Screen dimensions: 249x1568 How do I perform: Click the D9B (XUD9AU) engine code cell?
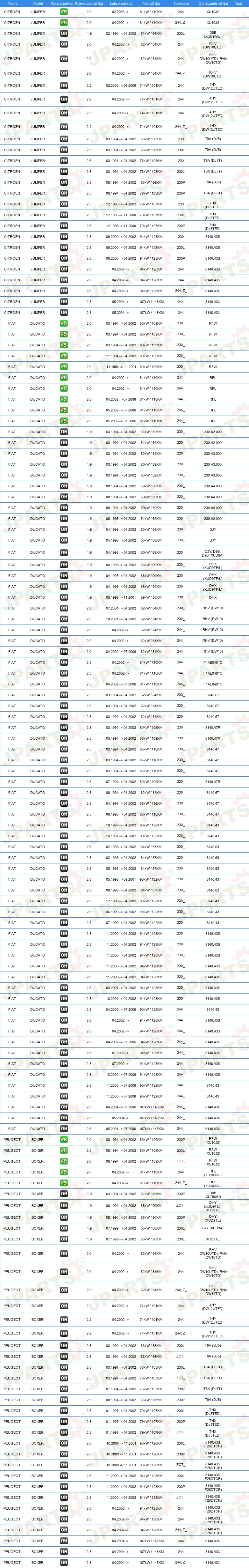[x=213, y=1194]
